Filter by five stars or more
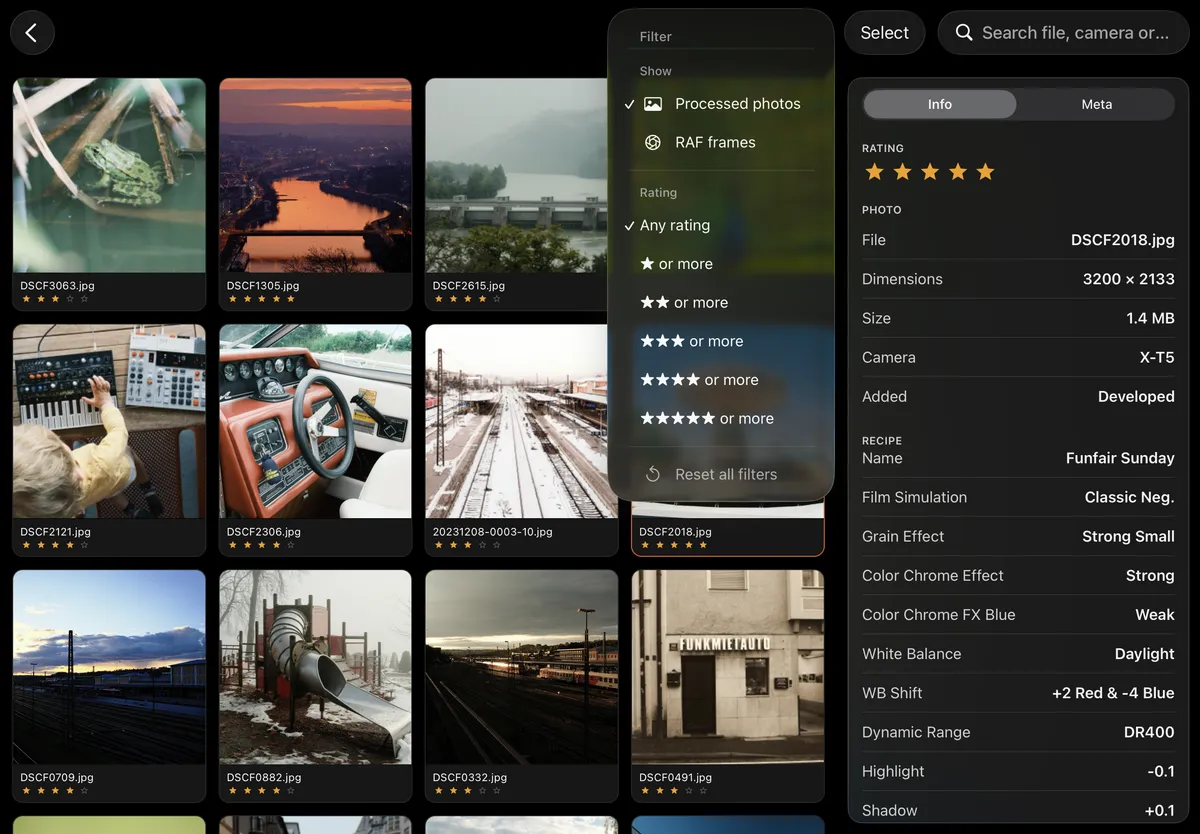The width and height of the screenshot is (1200, 834). (x=721, y=419)
